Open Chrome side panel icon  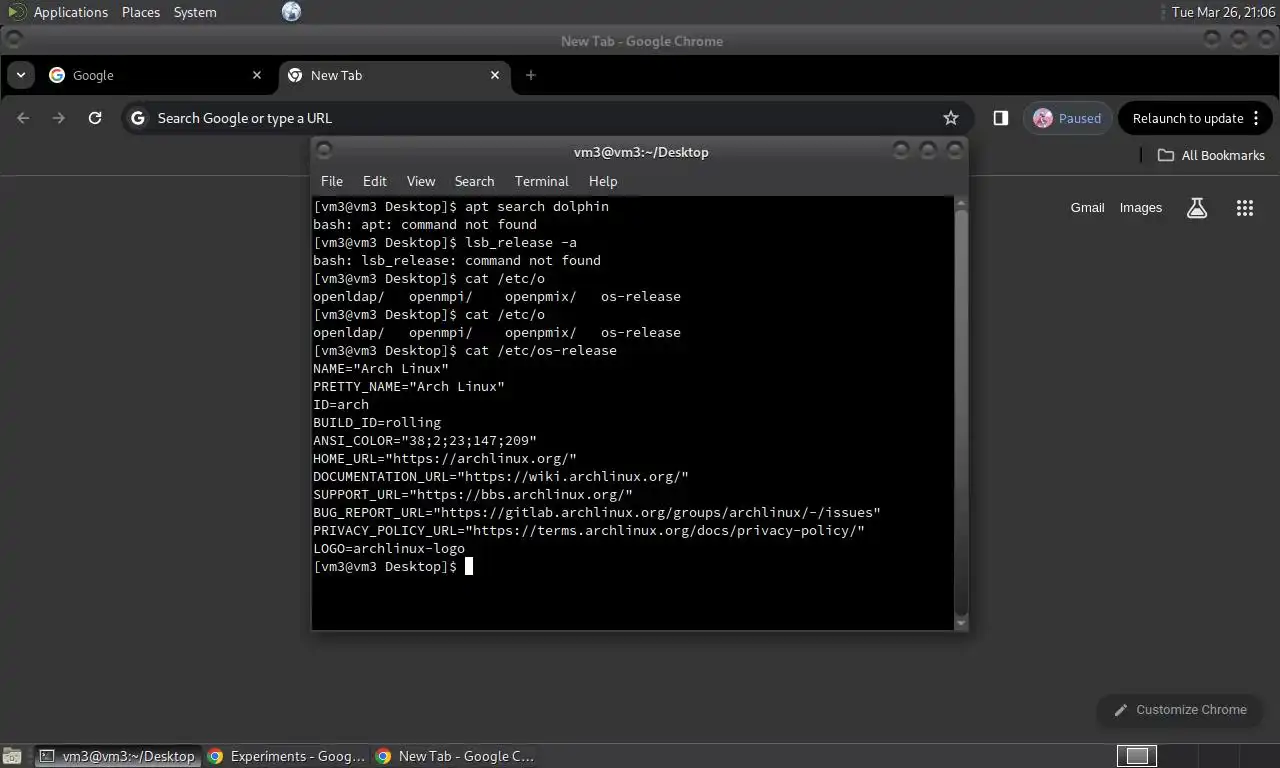pyautogui.click(x=1001, y=118)
